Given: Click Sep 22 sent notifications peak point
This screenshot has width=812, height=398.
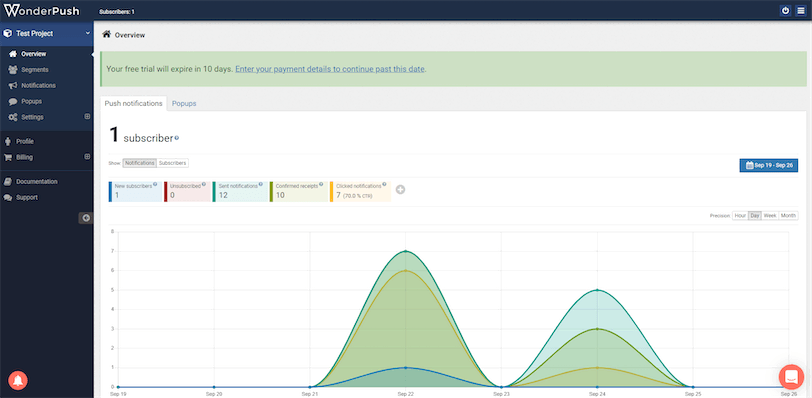Looking at the screenshot, I should pyautogui.click(x=405, y=251).
